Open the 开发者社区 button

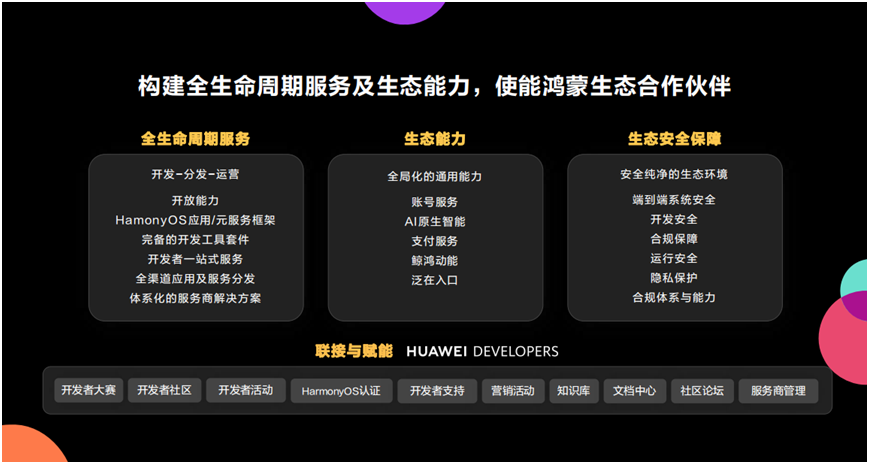click(x=164, y=390)
